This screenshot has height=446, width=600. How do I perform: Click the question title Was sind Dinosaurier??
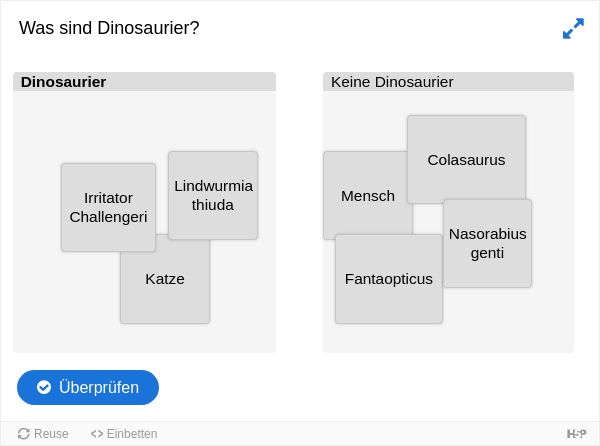point(109,28)
